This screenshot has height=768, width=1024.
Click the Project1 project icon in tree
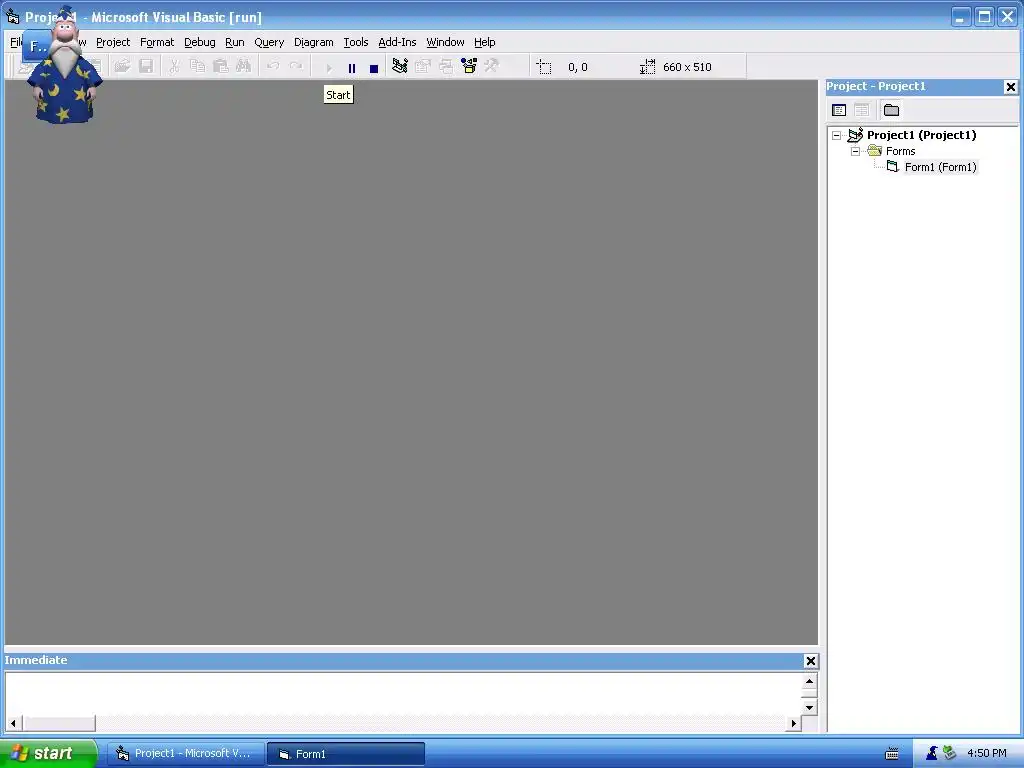coord(856,135)
